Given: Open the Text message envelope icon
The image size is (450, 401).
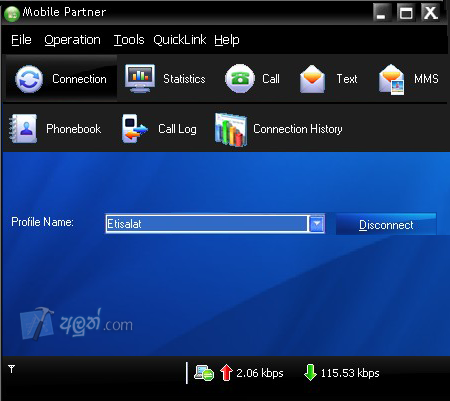Looking at the screenshot, I should pyautogui.click(x=312, y=79).
